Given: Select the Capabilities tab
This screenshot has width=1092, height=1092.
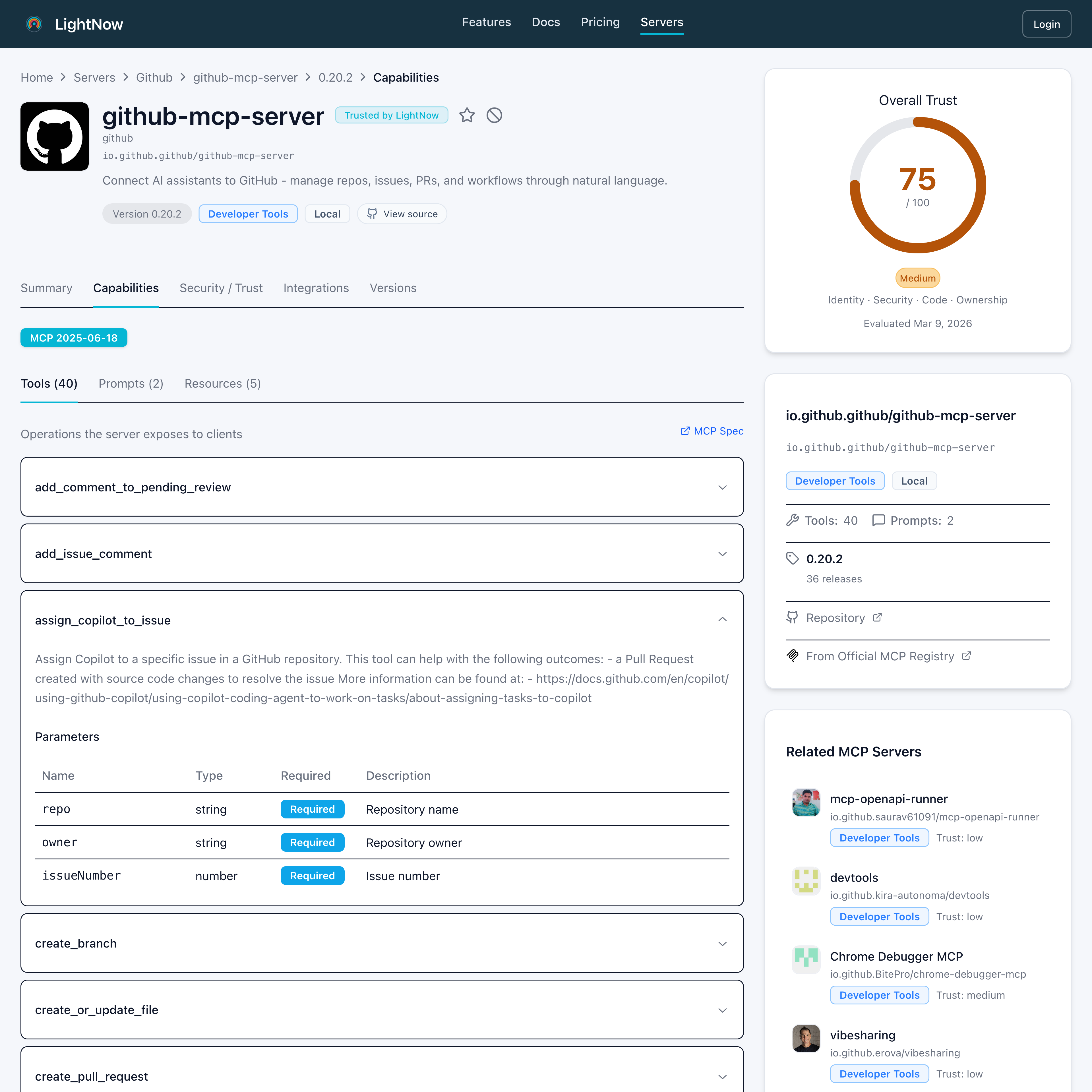Looking at the screenshot, I should click(x=125, y=288).
